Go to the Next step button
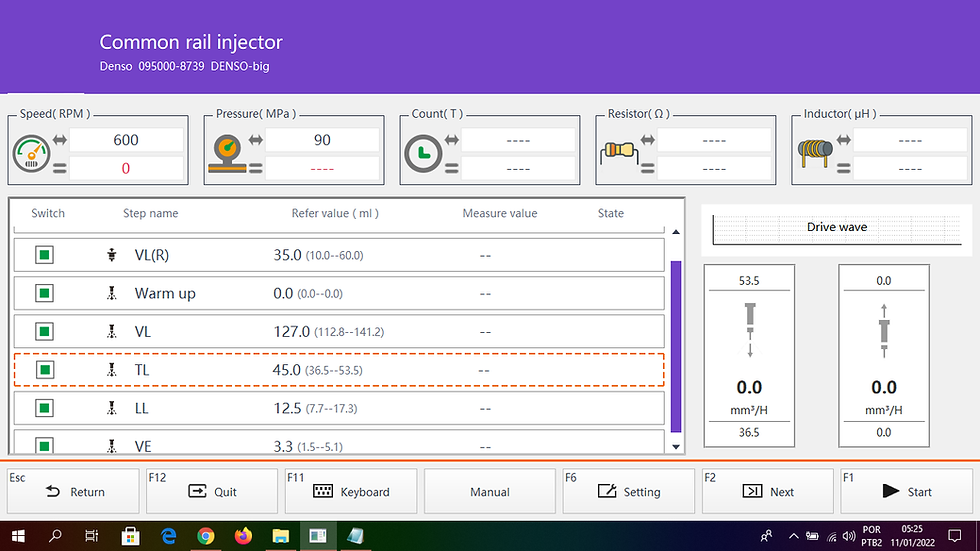The image size is (980, 551). [768, 492]
